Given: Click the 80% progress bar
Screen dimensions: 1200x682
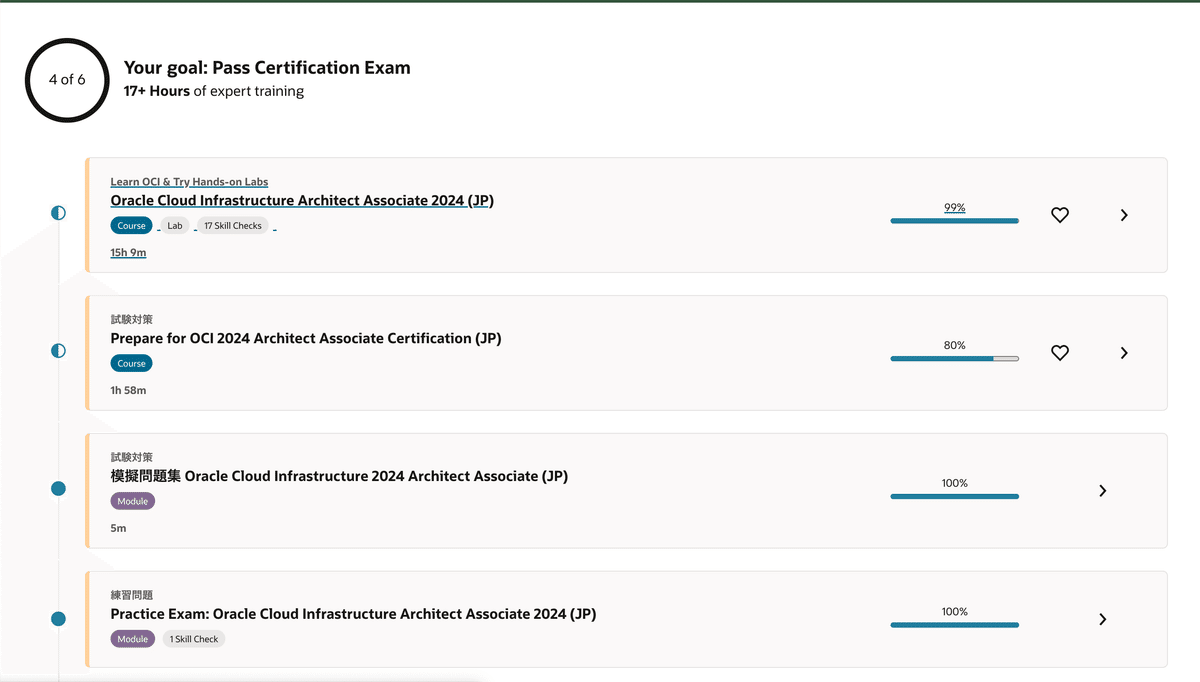Looking at the screenshot, I should [x=954, y=358].
